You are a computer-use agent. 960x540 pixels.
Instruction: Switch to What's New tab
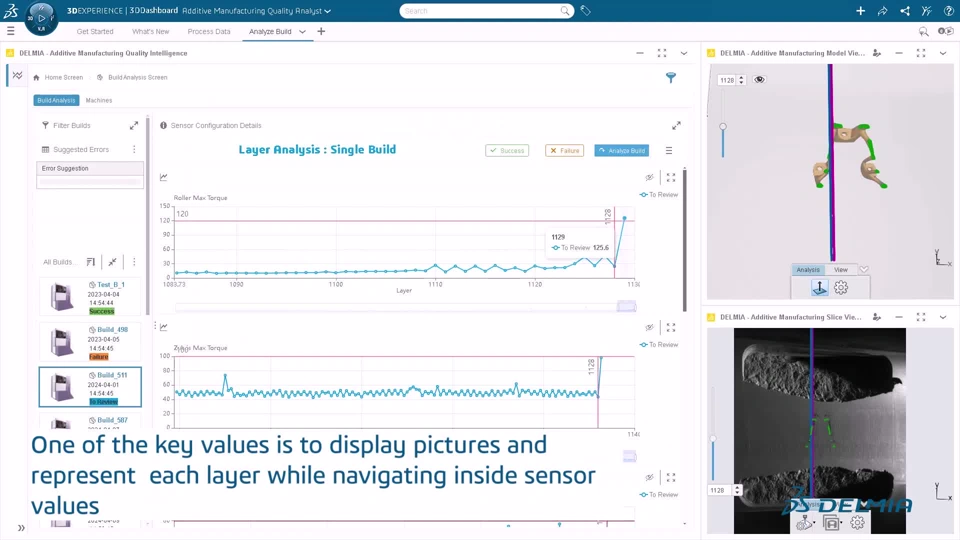(151, 31)
